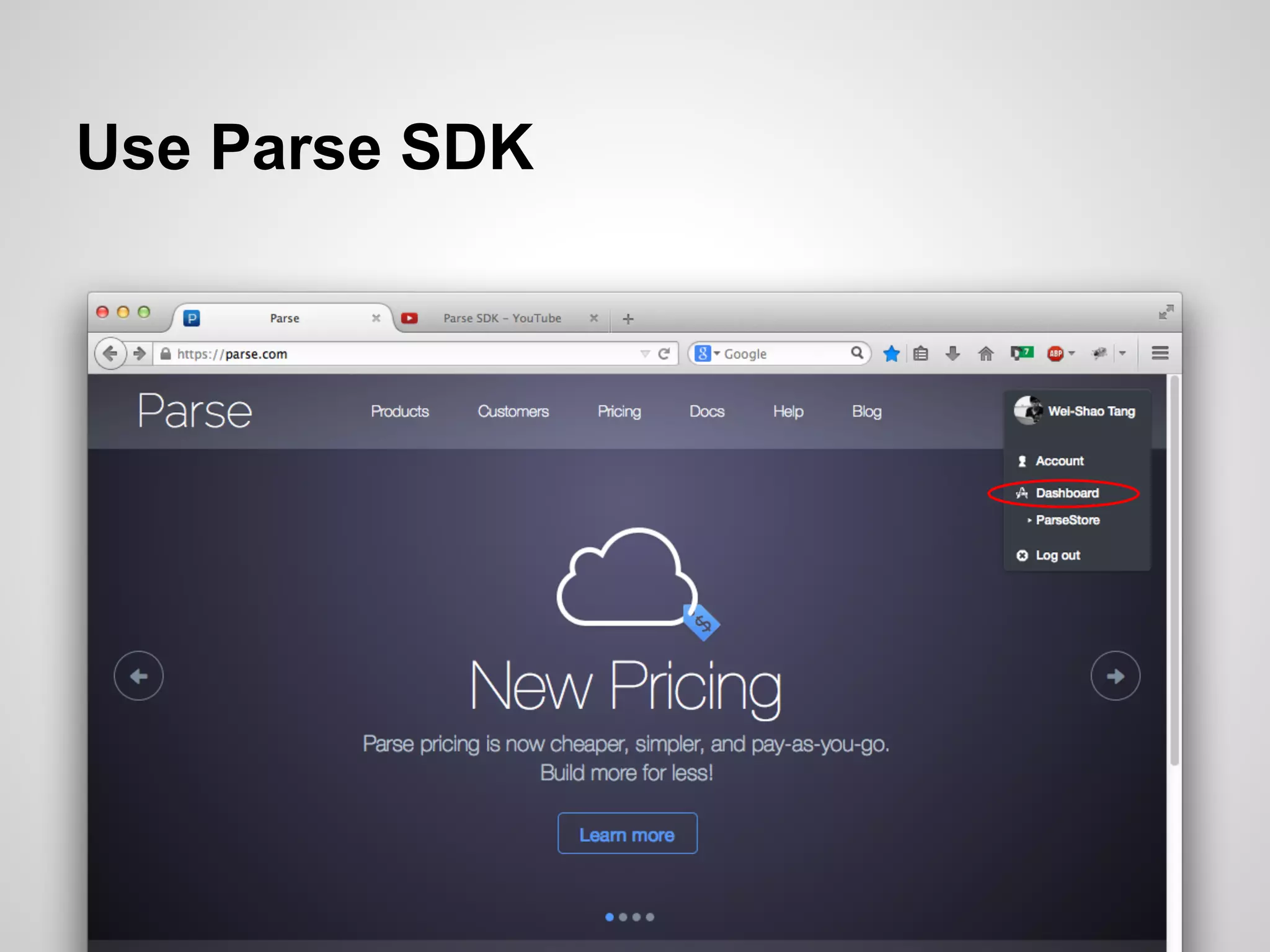The image size is (1270, 952).
Task: Click the Parse logo
Action: point(195,411)
